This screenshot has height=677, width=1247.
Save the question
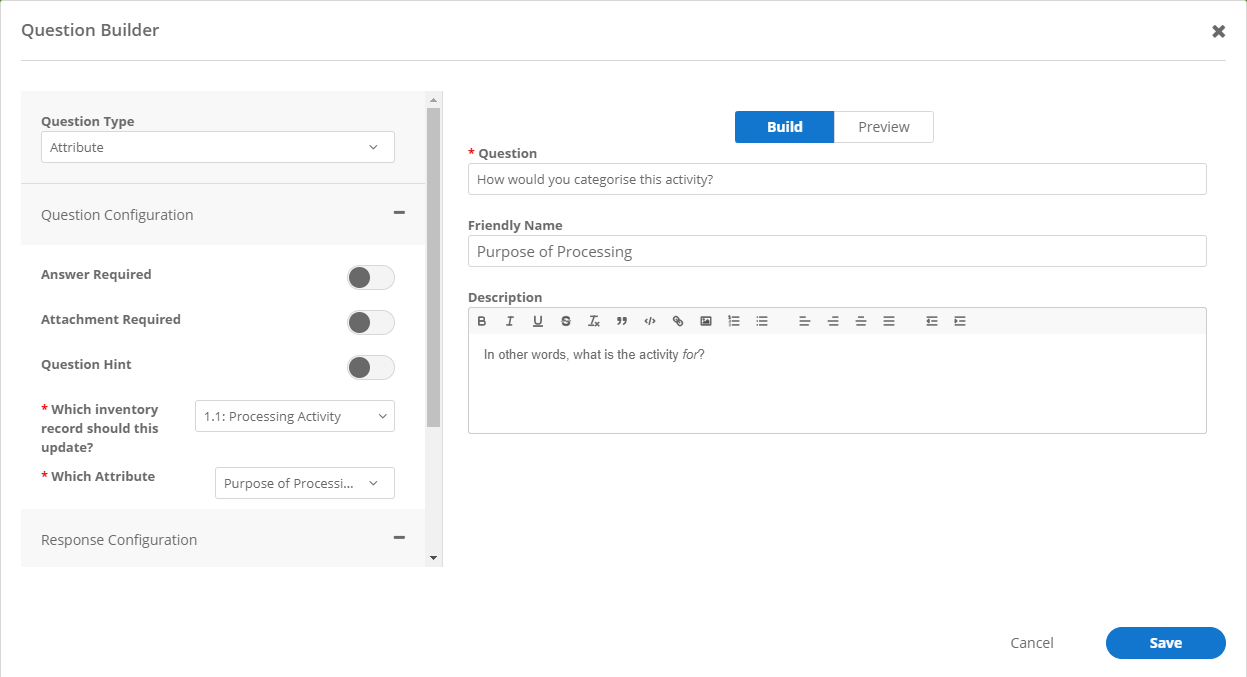tap(1165, 643)
